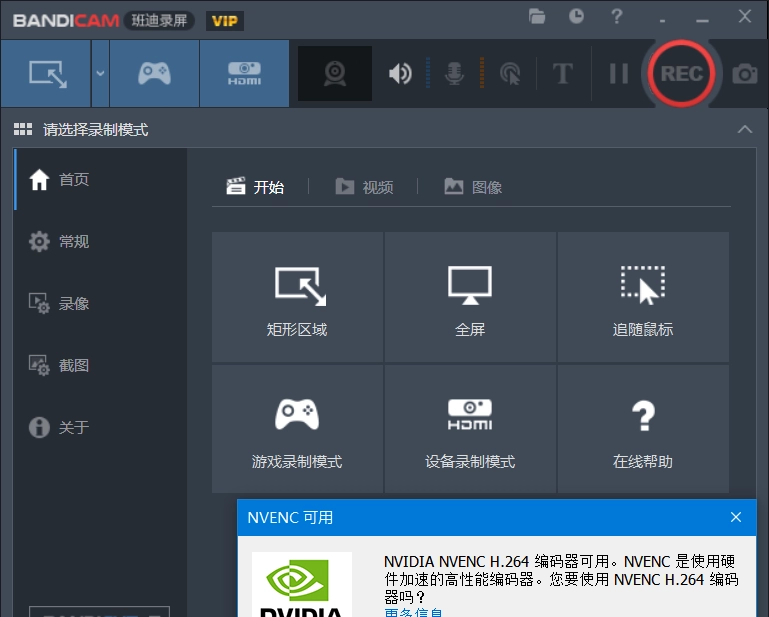This screenshot has height=617, width=769.
Task: Choose the 设备录制模式 tile
Action: coord(470,429)
